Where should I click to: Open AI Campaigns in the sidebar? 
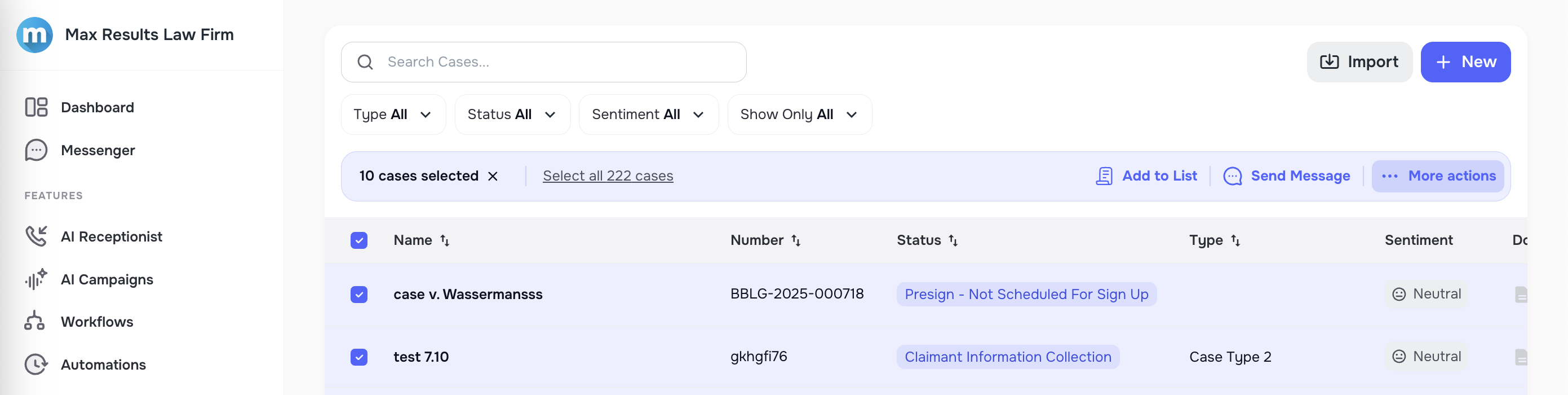[x=107, y=279]
